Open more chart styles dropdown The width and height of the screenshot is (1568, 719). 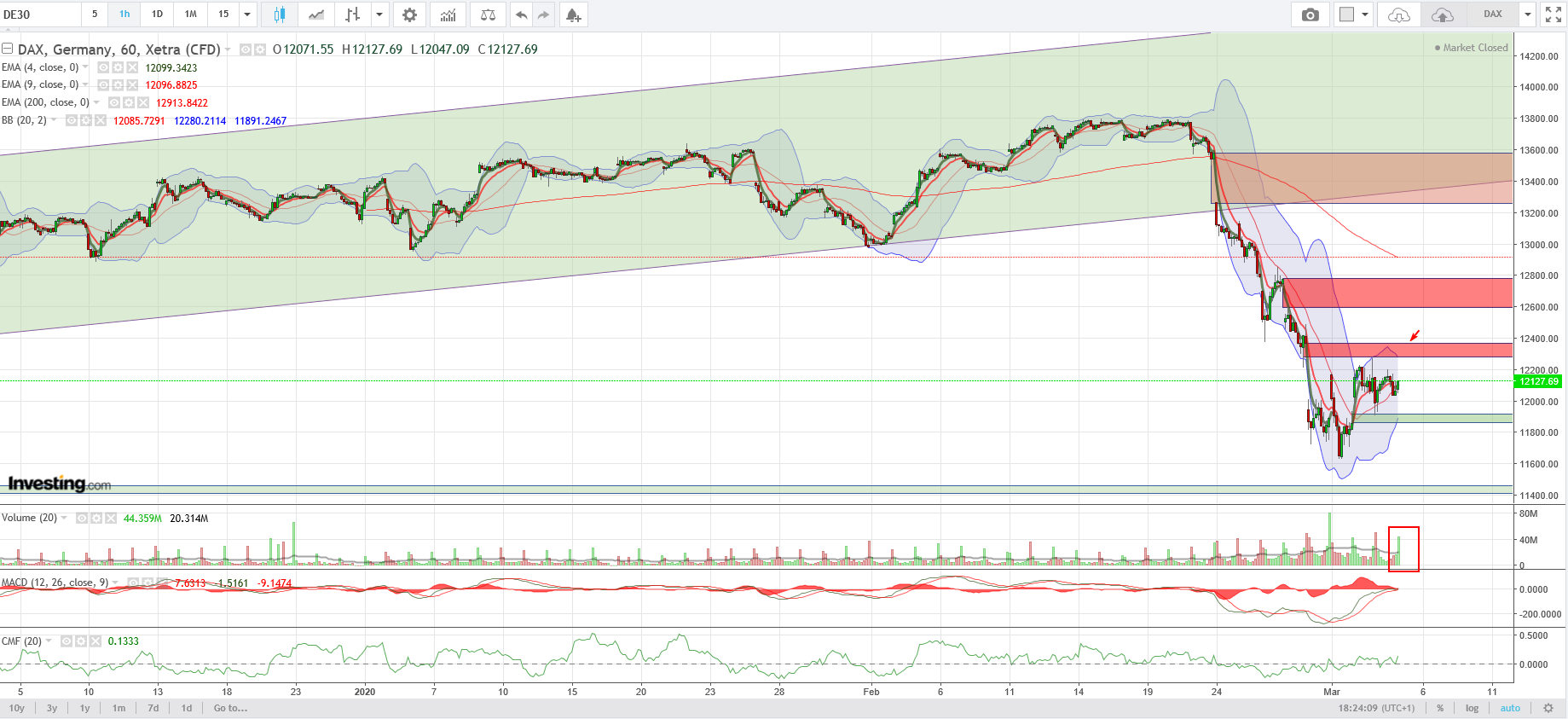[379, 14]
